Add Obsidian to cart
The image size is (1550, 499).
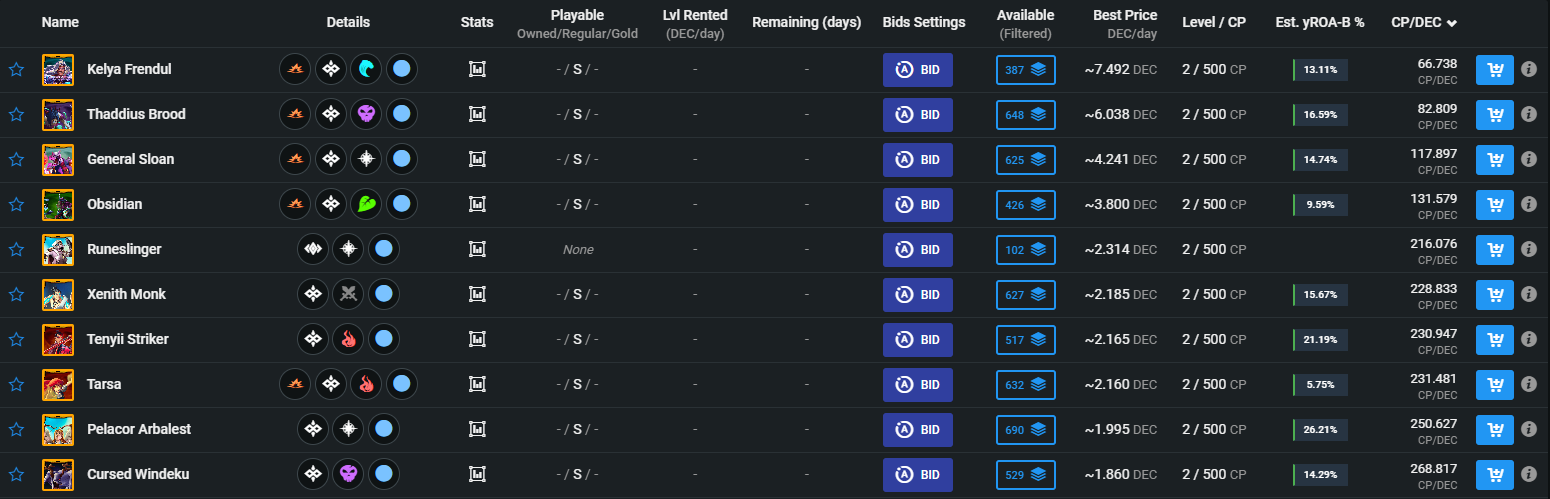pos(1495,205)
